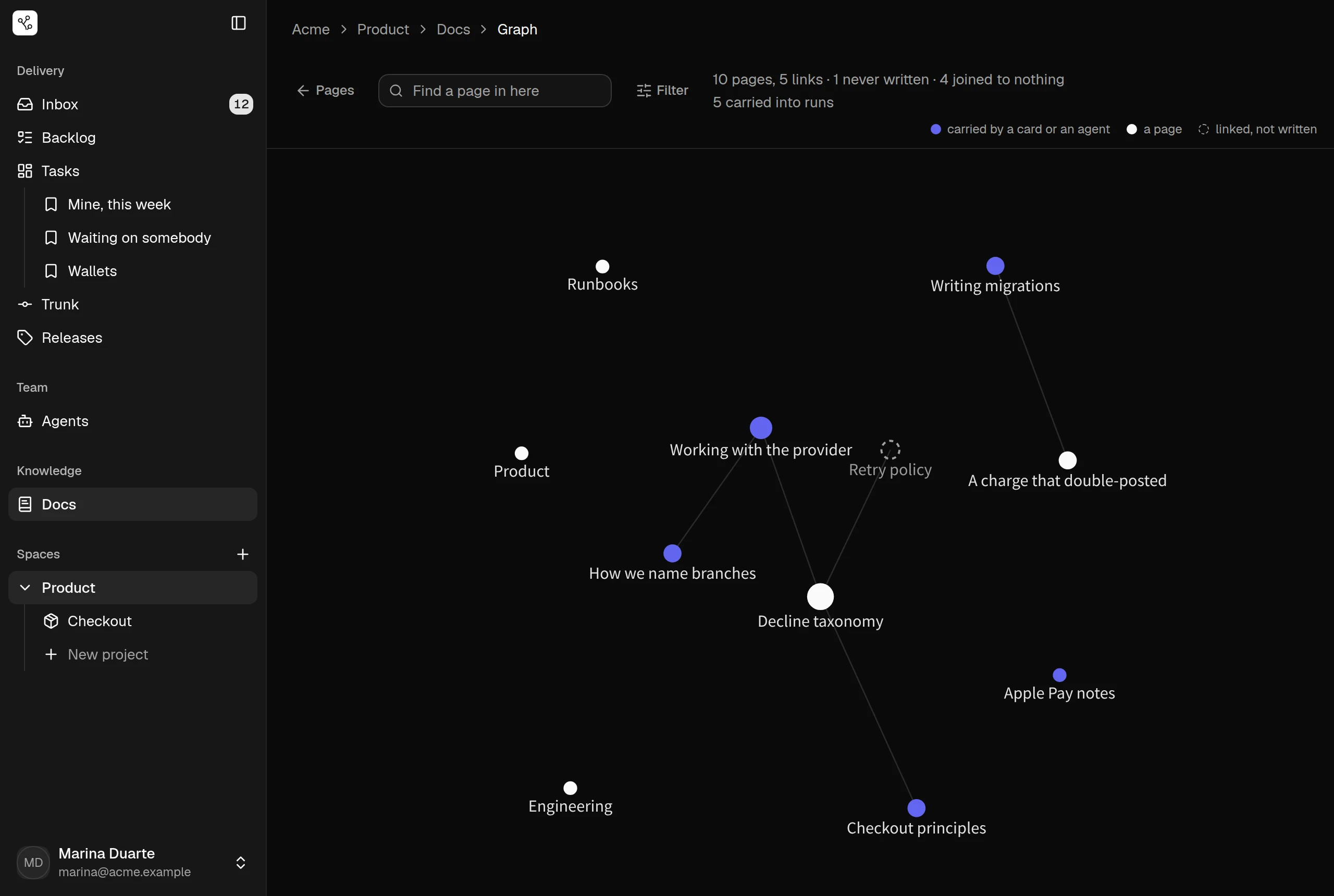Select the Runbooks node
Screen dimensions: 1334x896
tap(602, 266)
